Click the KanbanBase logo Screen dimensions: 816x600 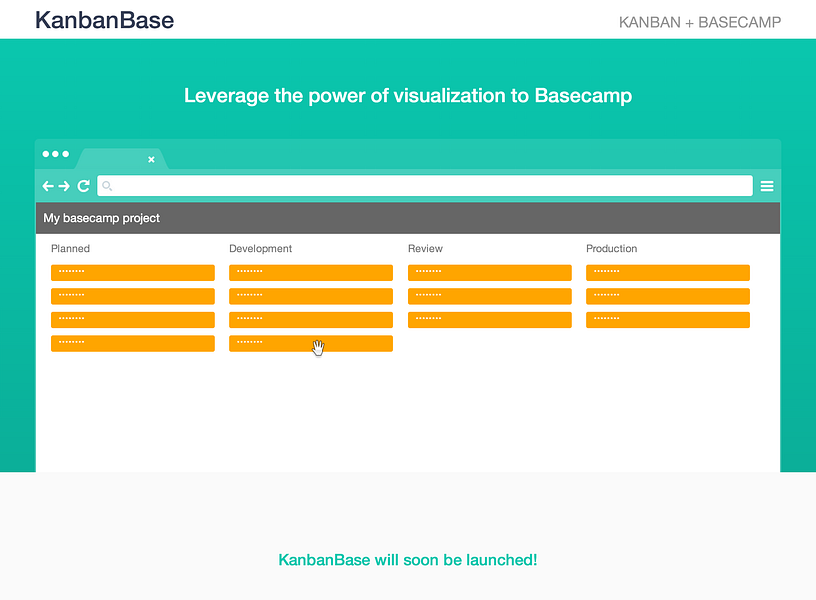point(105,20)
